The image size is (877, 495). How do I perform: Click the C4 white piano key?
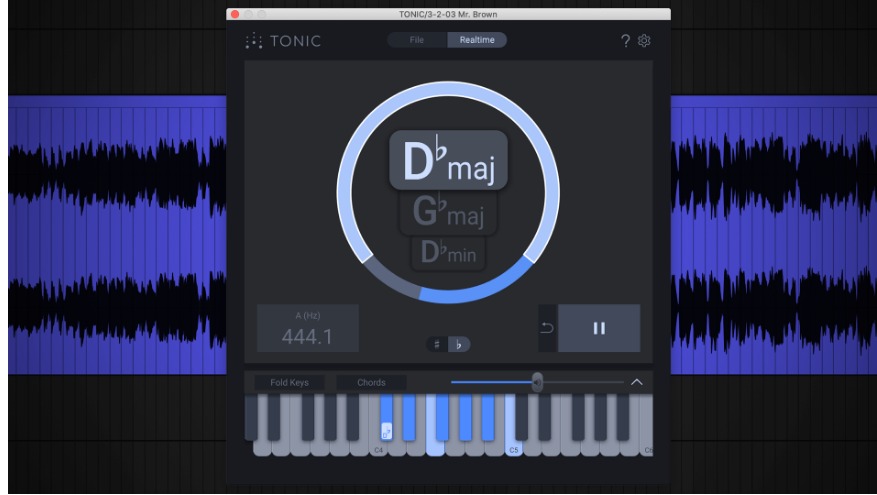(x=378, y=449)
